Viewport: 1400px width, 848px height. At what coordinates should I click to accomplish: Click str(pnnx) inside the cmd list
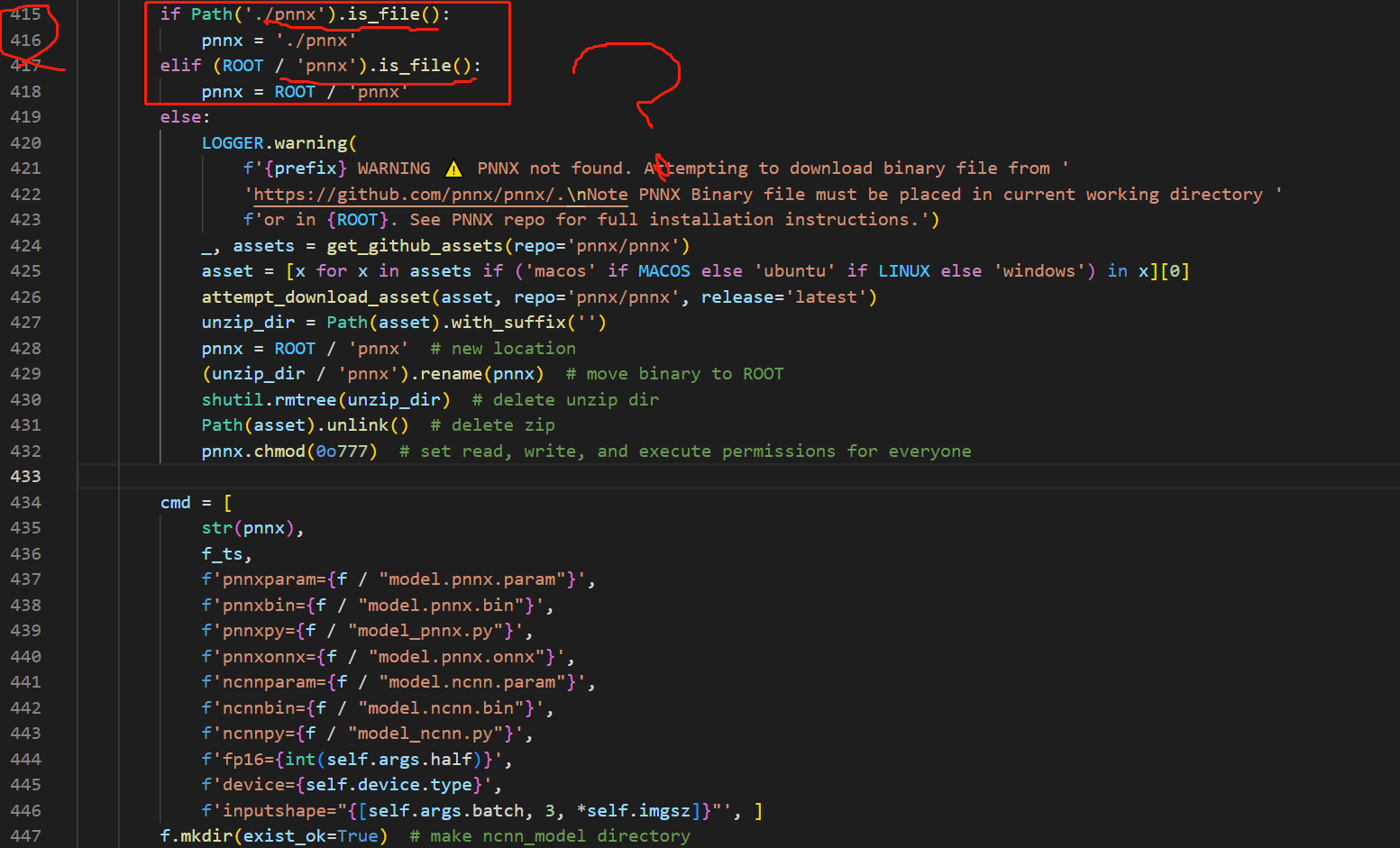[248, 527]
